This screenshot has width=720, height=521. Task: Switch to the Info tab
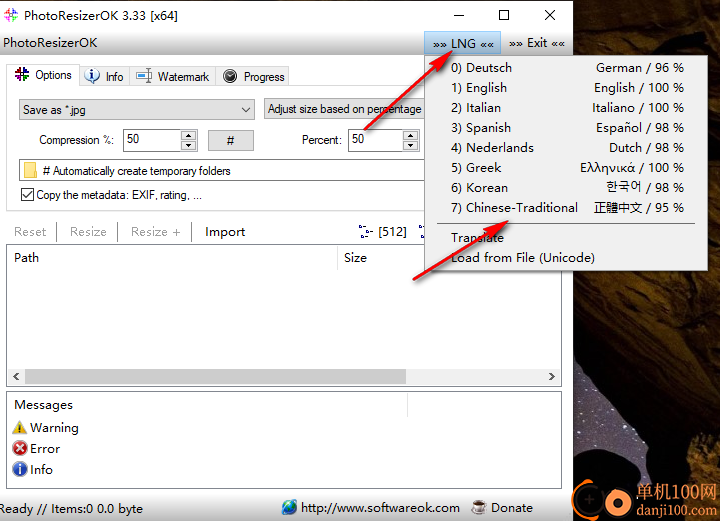pyautogui.click(x=104, y=76)
